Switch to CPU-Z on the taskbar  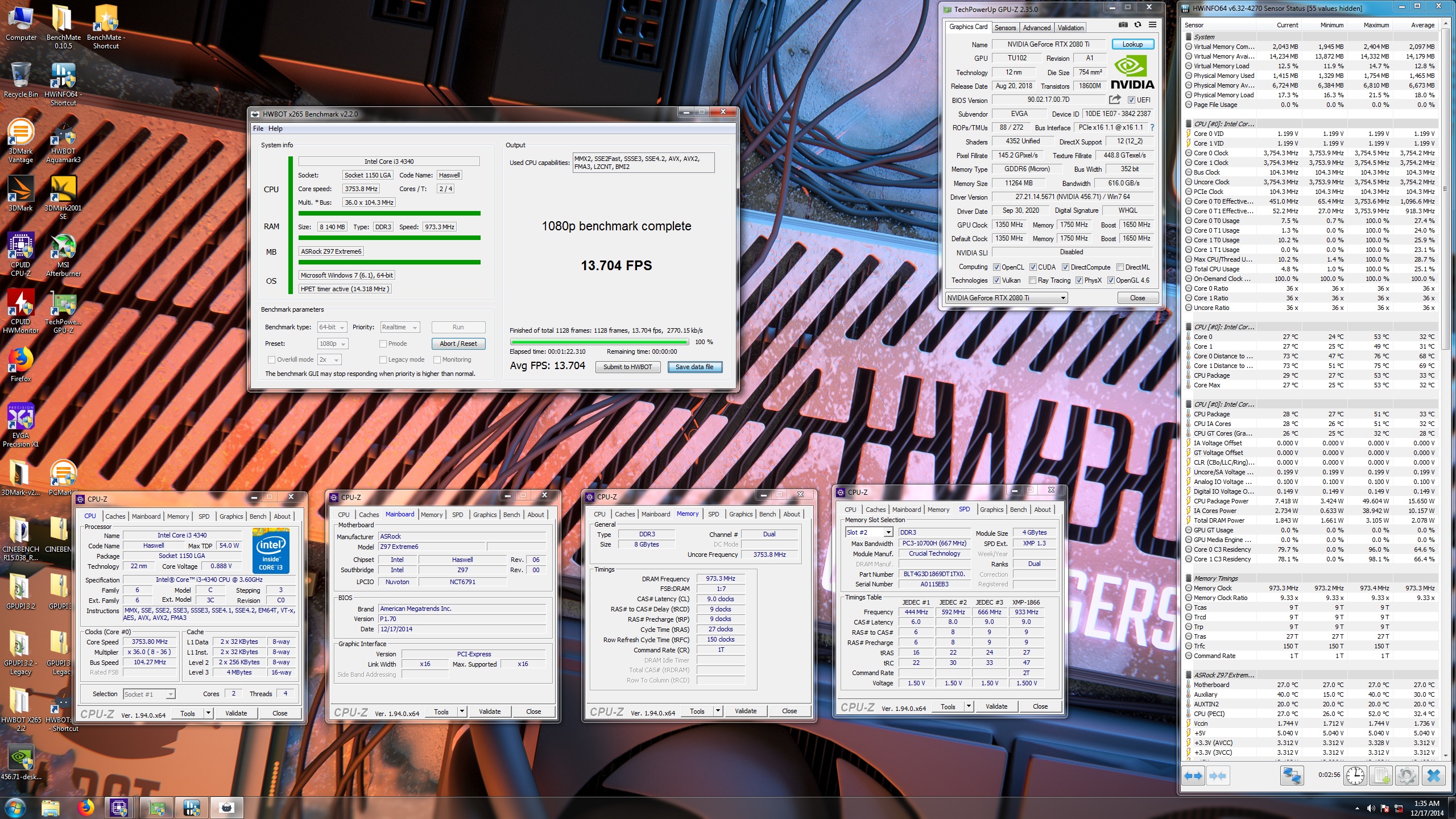[x=118, y=808]
